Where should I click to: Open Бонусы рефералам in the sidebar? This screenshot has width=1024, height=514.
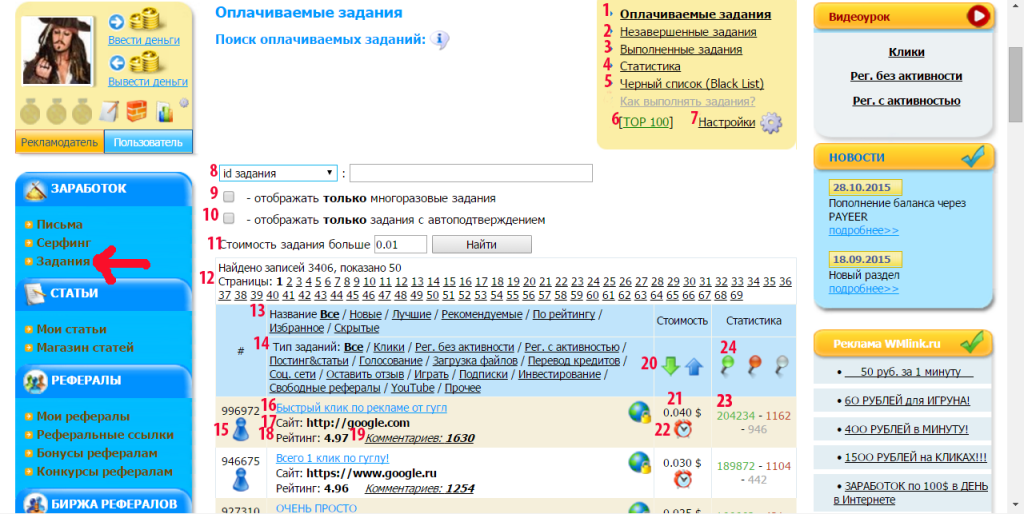pyautogui.click(x=97, y=453)
